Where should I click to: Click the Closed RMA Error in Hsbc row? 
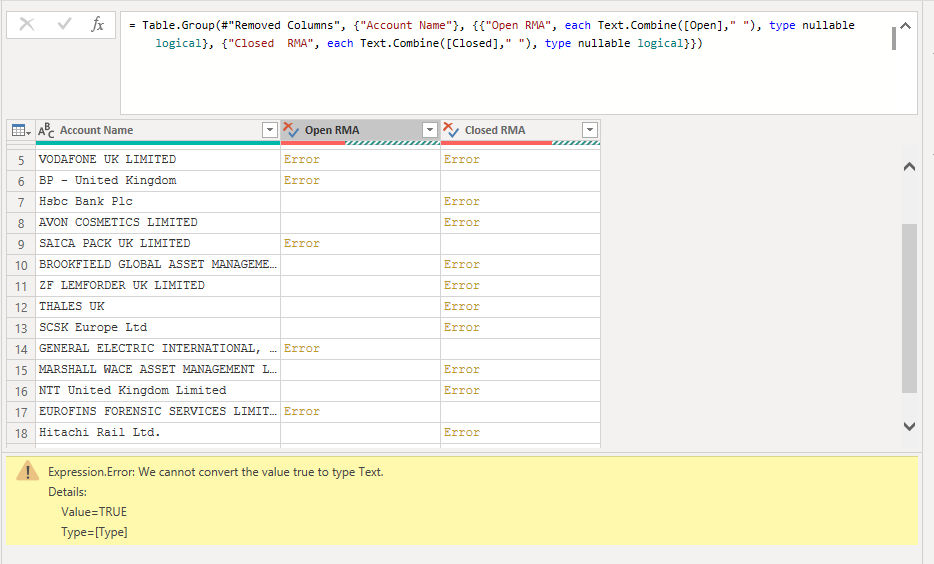462,201
